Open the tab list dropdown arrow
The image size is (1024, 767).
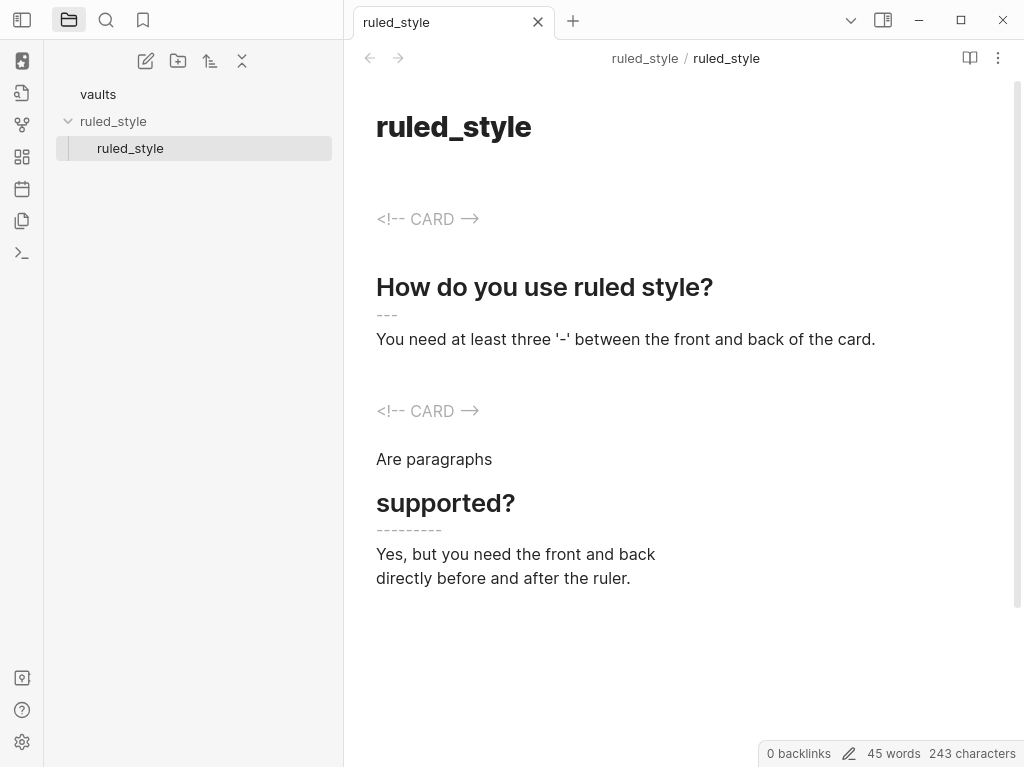851,20
